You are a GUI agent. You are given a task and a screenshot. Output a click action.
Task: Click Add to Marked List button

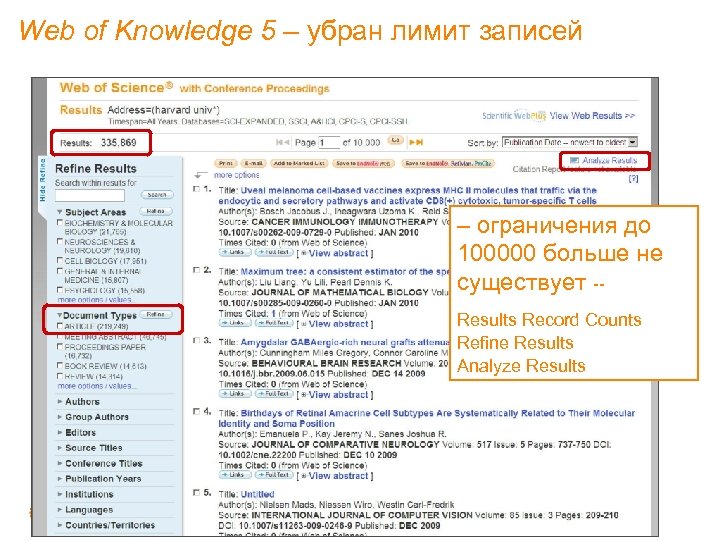tap(299, 163)
